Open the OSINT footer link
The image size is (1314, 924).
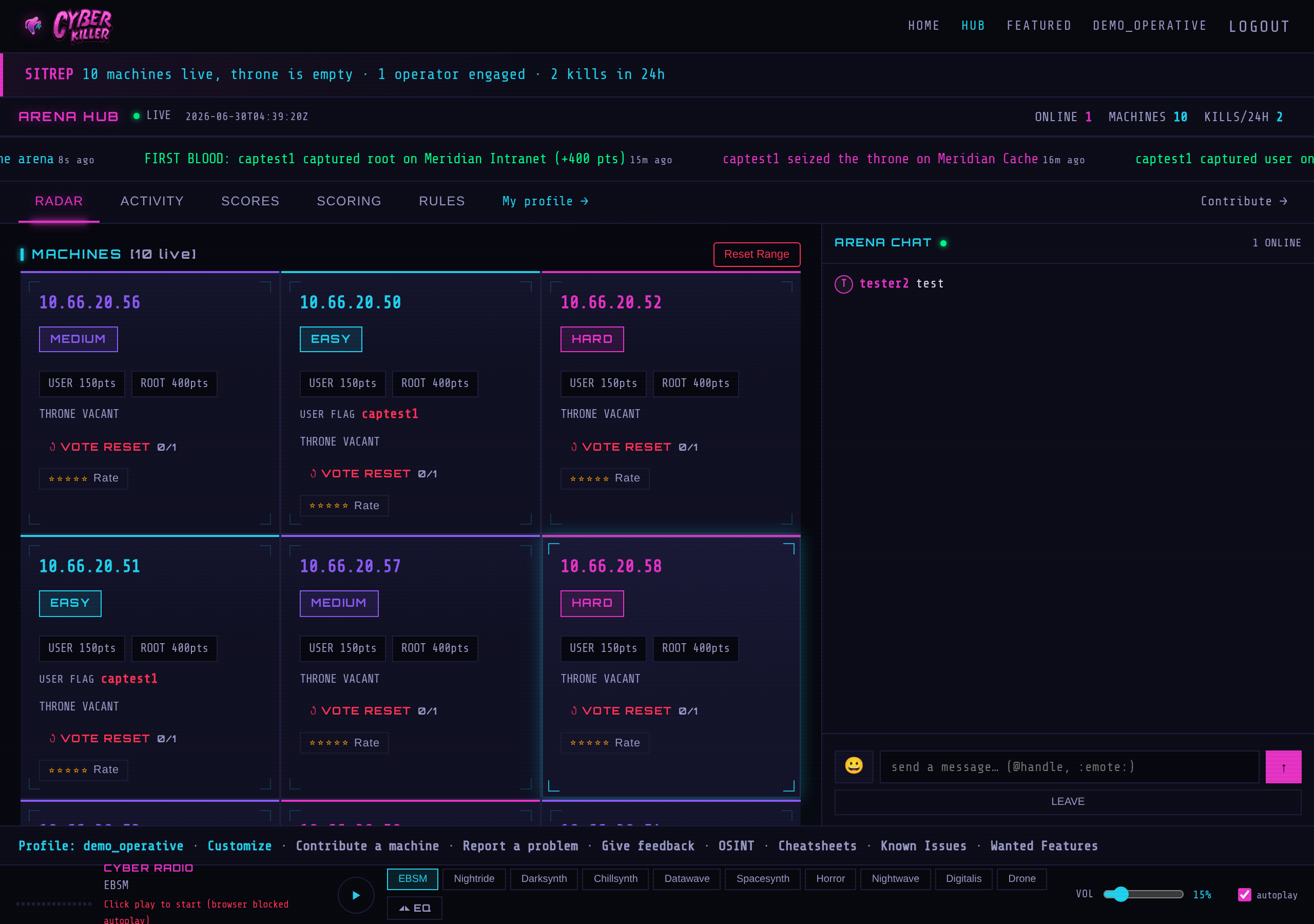click(736, 845)
